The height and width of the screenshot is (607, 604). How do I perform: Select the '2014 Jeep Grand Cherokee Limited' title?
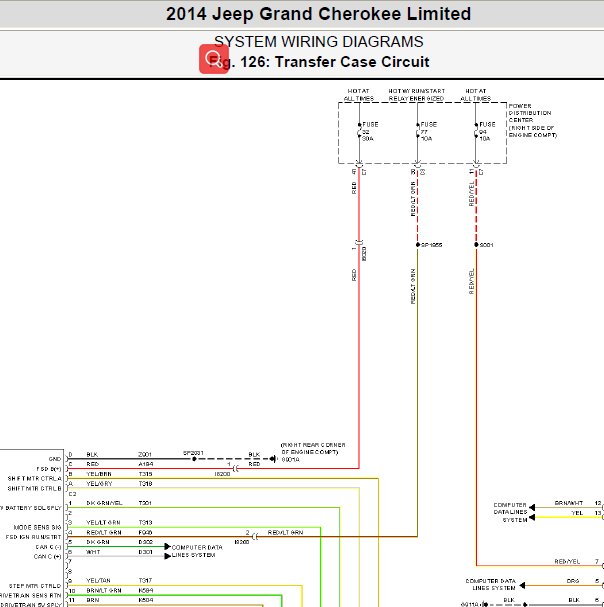click(x=318, y=14)
